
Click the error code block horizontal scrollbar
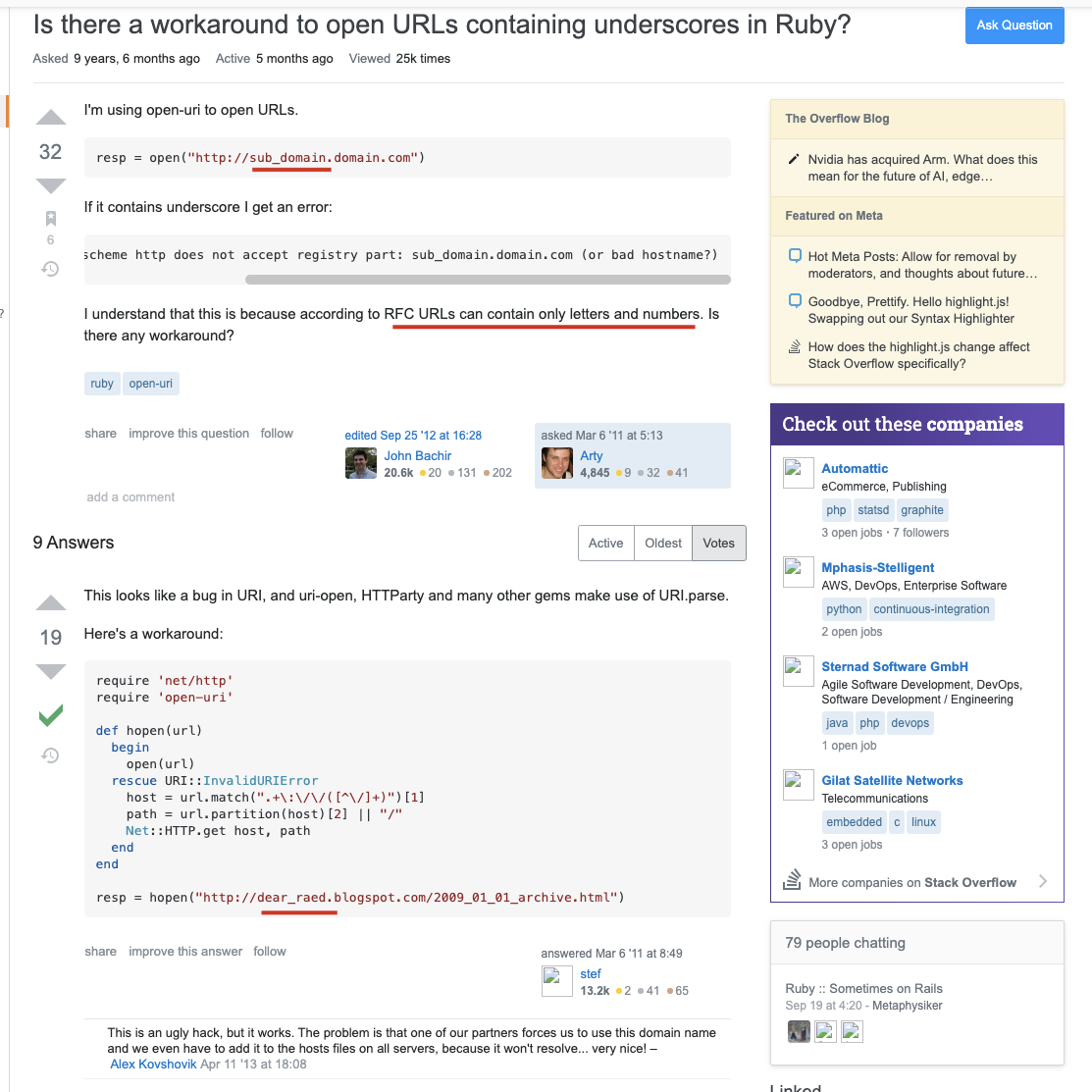(488, 280)
